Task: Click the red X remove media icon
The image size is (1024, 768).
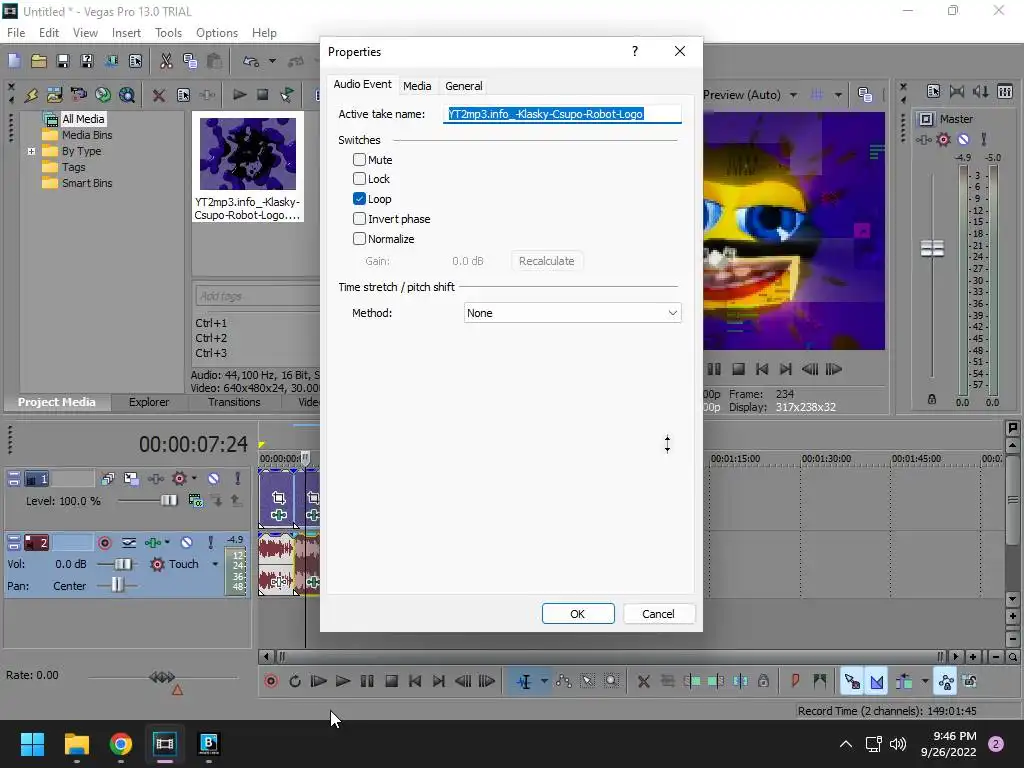Action: pos(158,95)
